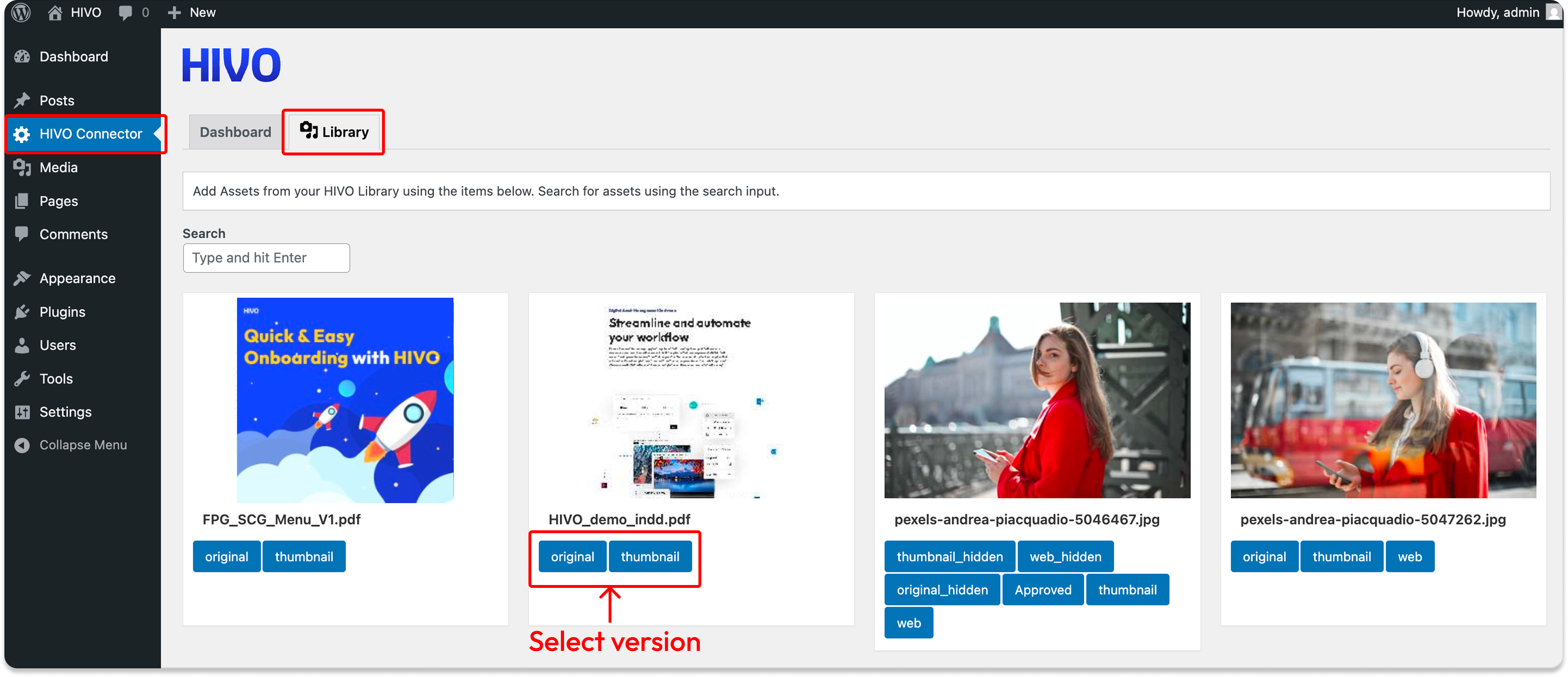Open the Appearance menu item
1568x677 pixels.
pos(77,279)
